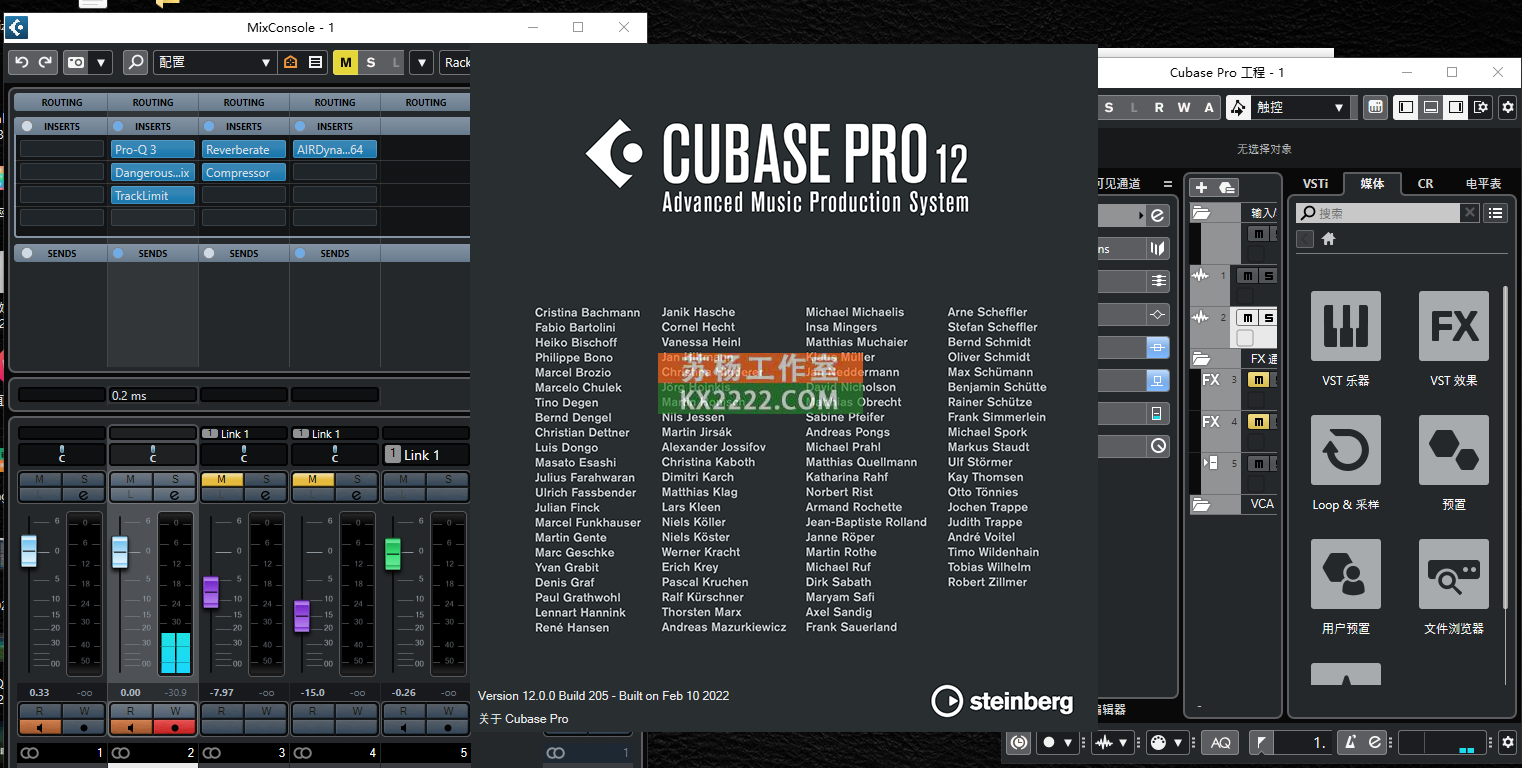Toggle sends bypass dot on first channel
Image resolution: width=1522 pixels, height=768 pixels.
tap(27, 253)
